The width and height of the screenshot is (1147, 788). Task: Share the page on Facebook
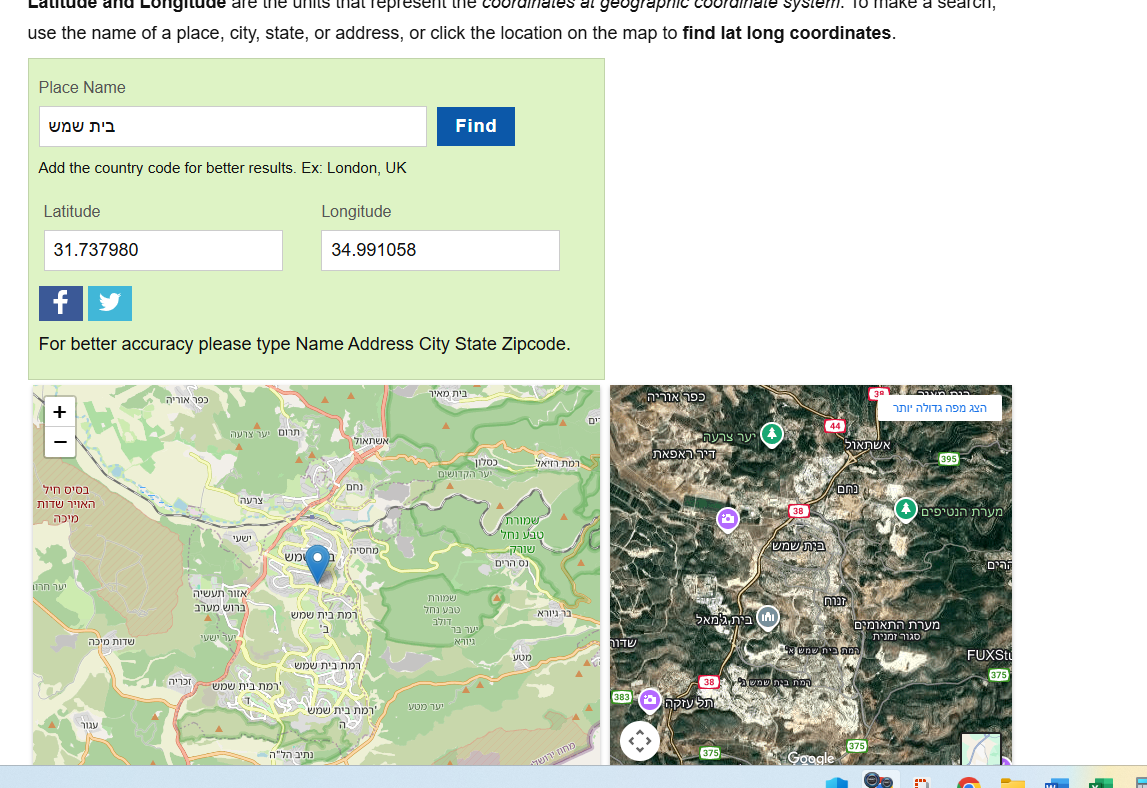tap(61, 303)
